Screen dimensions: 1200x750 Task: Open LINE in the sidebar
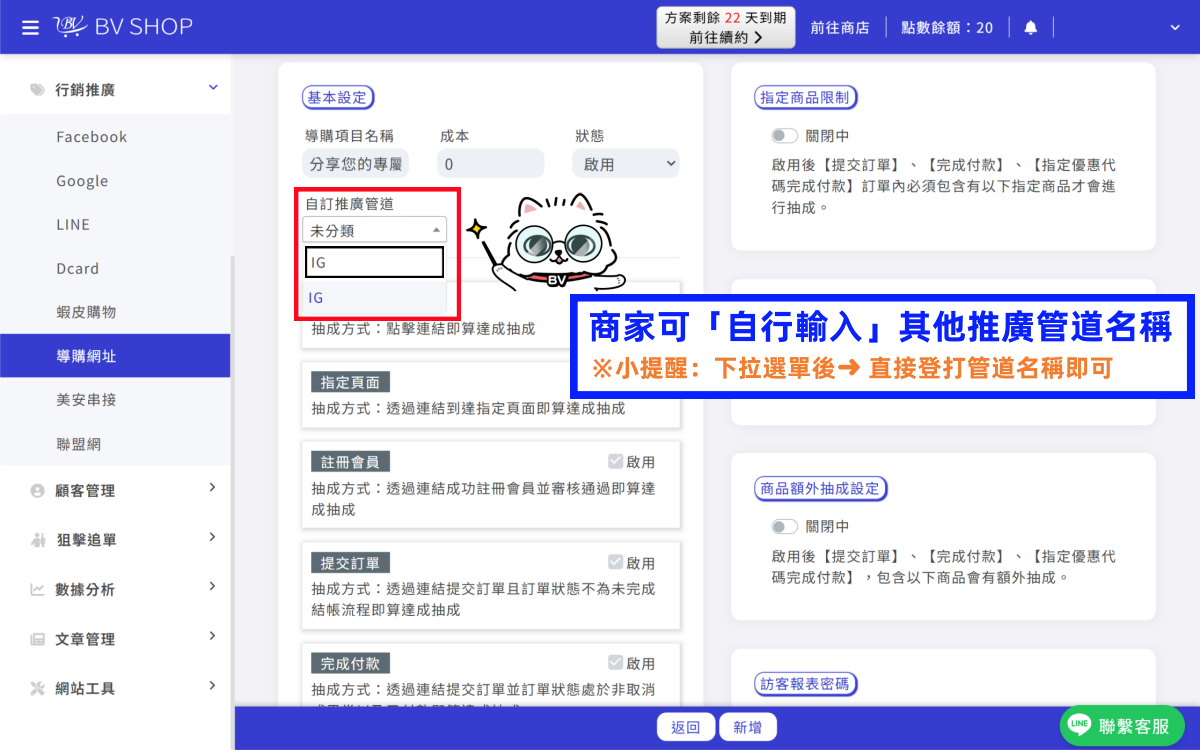73,225
